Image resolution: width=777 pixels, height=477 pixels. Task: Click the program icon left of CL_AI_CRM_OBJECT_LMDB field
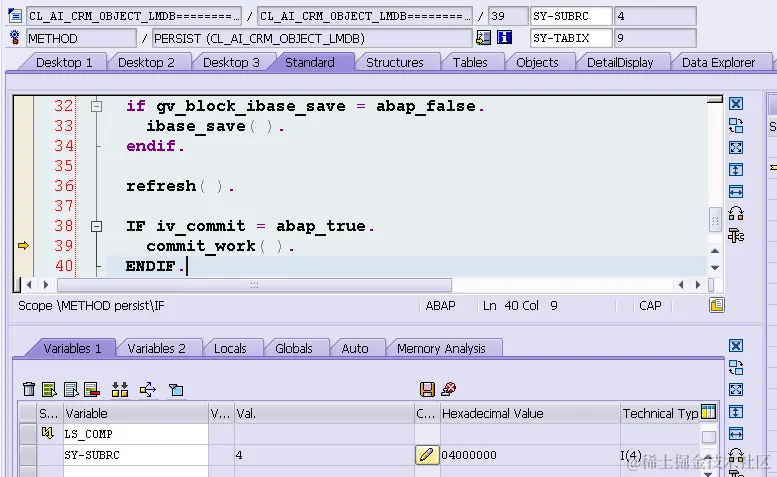15,16
